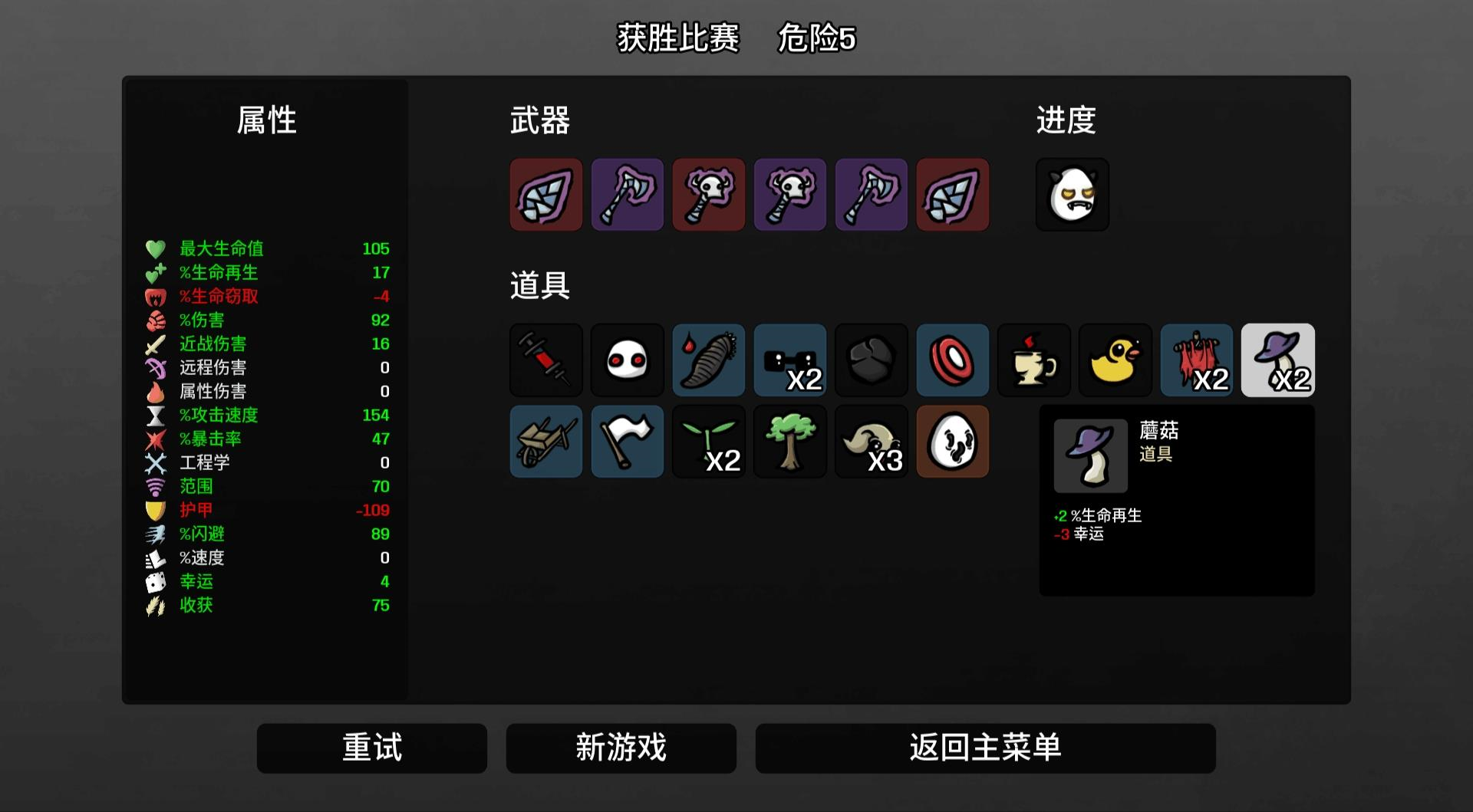Select the tree item icon
The image size is (1473, 812).
click(789, 442)
